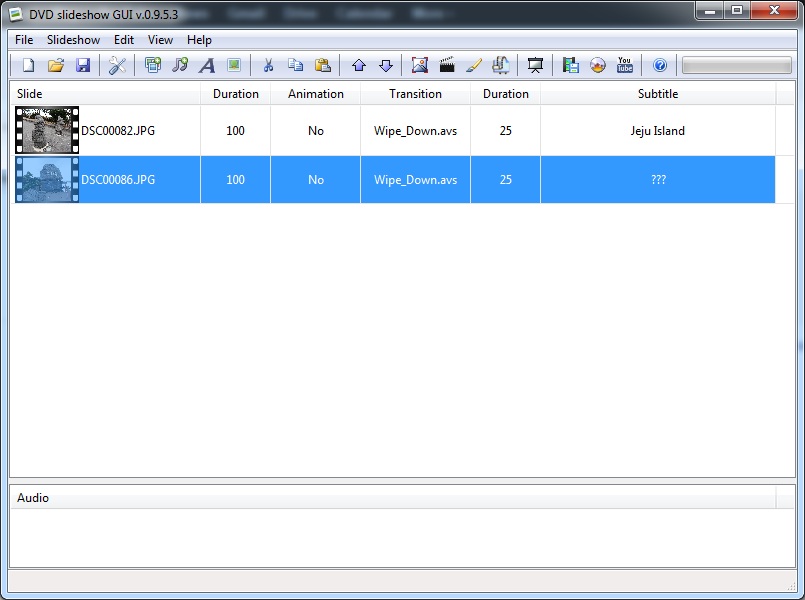The width and height of the screenshot is (805, 600).
Task: Open the View menu
Action: pyautogui.click(x=160, y=40)
